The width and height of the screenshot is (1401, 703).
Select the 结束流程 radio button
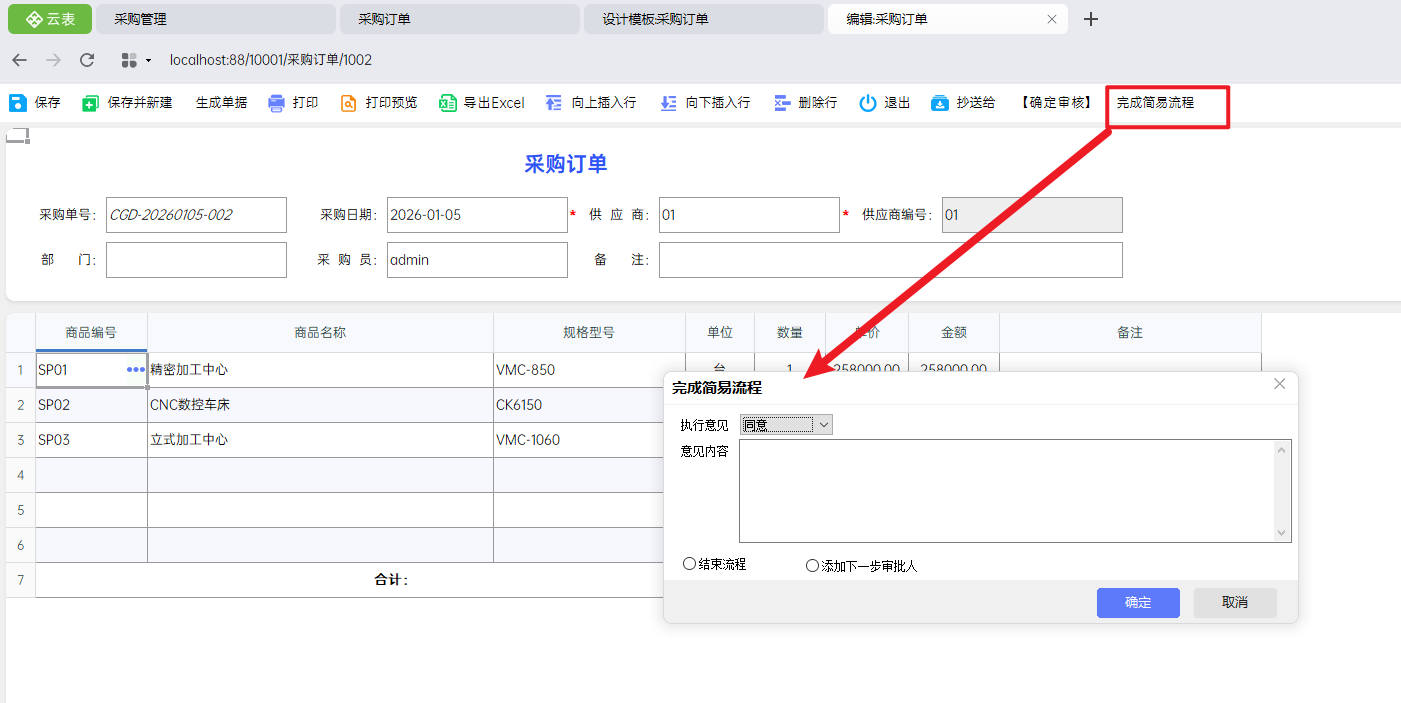pos(689,564)
